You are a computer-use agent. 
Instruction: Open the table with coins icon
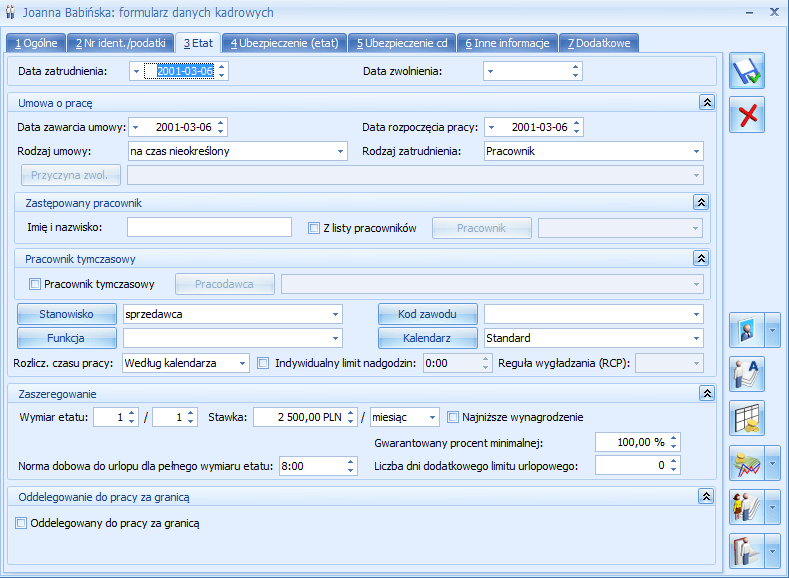(x=747, y=419)
